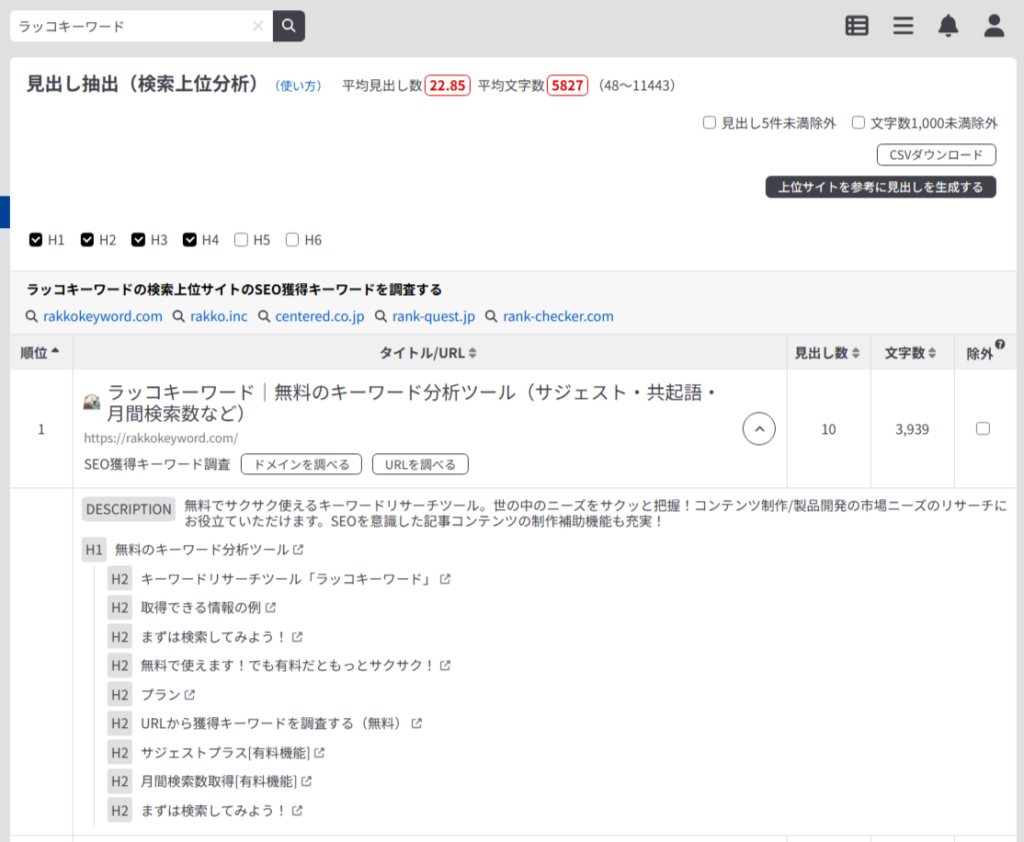The height and width of the screenshot is (842, 1024).
Task: Open the user account icon
Action: pos(994,26)
